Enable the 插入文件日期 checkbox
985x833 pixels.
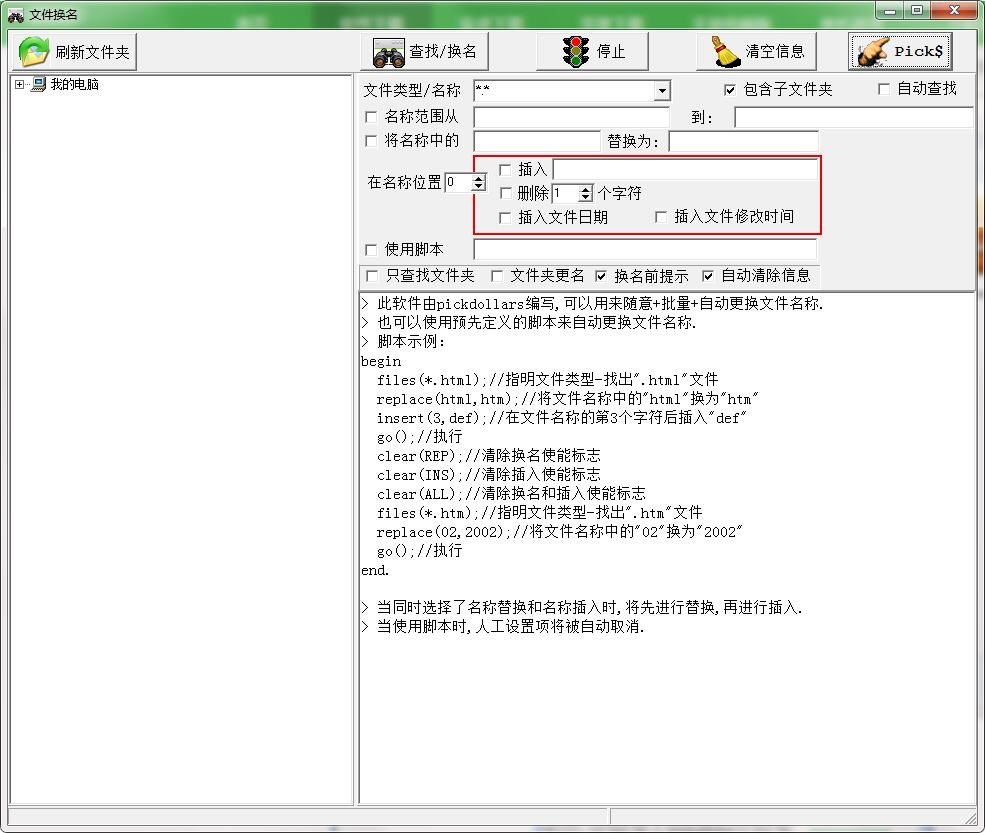point(504,218)
